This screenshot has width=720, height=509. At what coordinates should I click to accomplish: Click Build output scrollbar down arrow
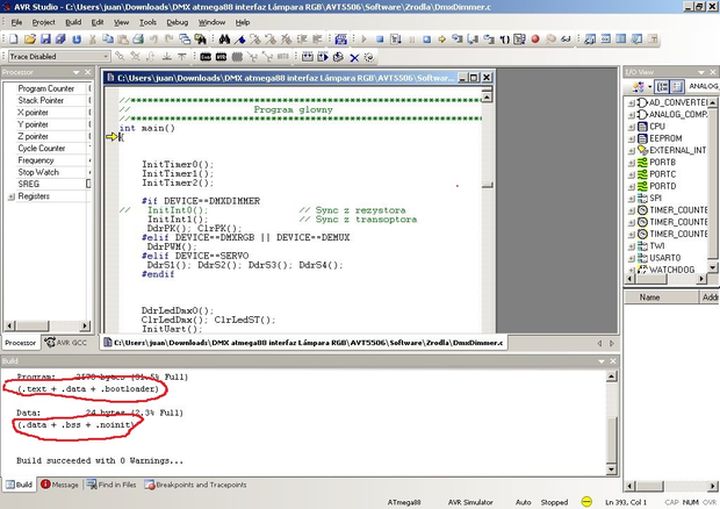click(x=611, y=469)
